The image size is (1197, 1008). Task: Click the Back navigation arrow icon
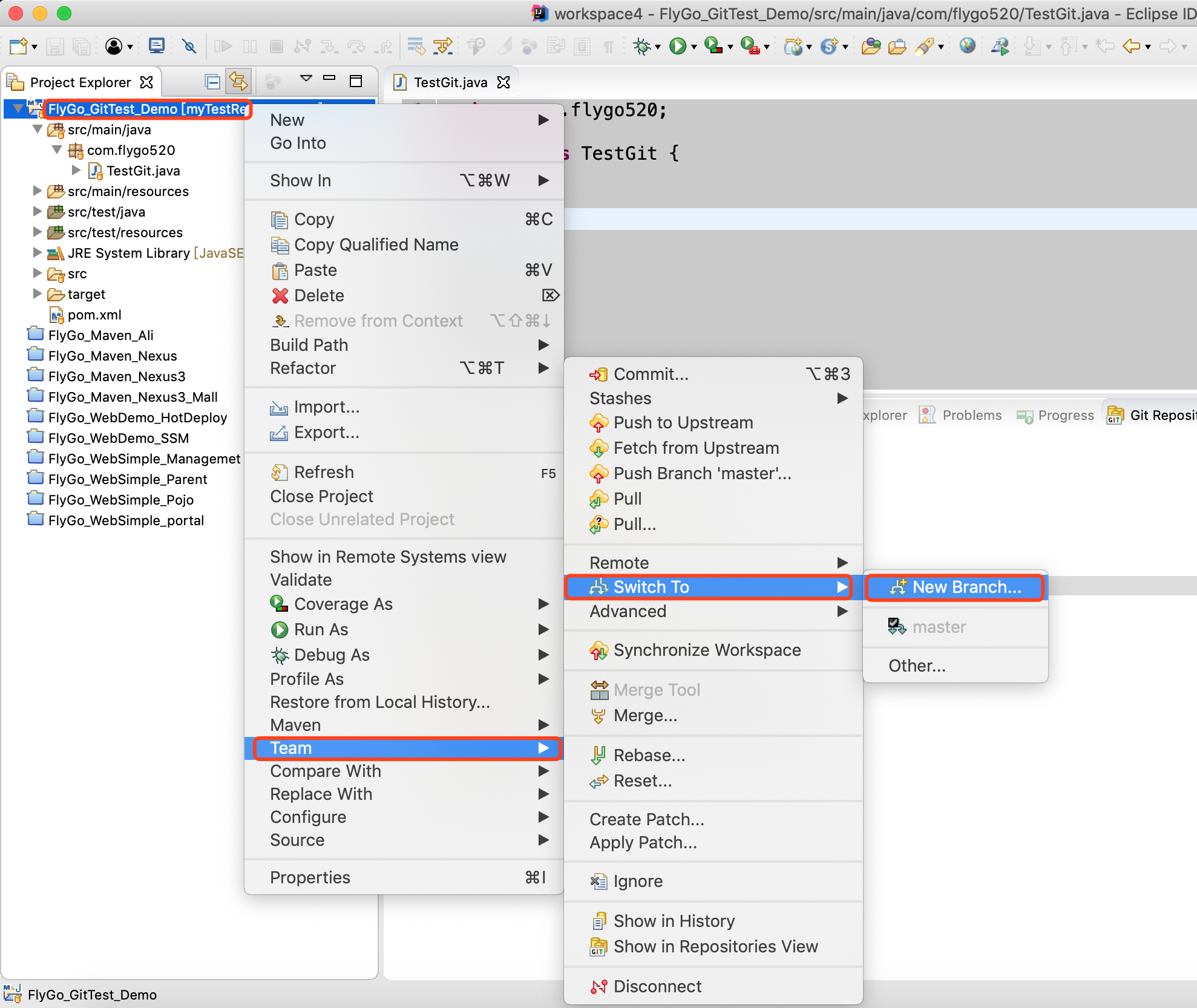point(1130,47)
